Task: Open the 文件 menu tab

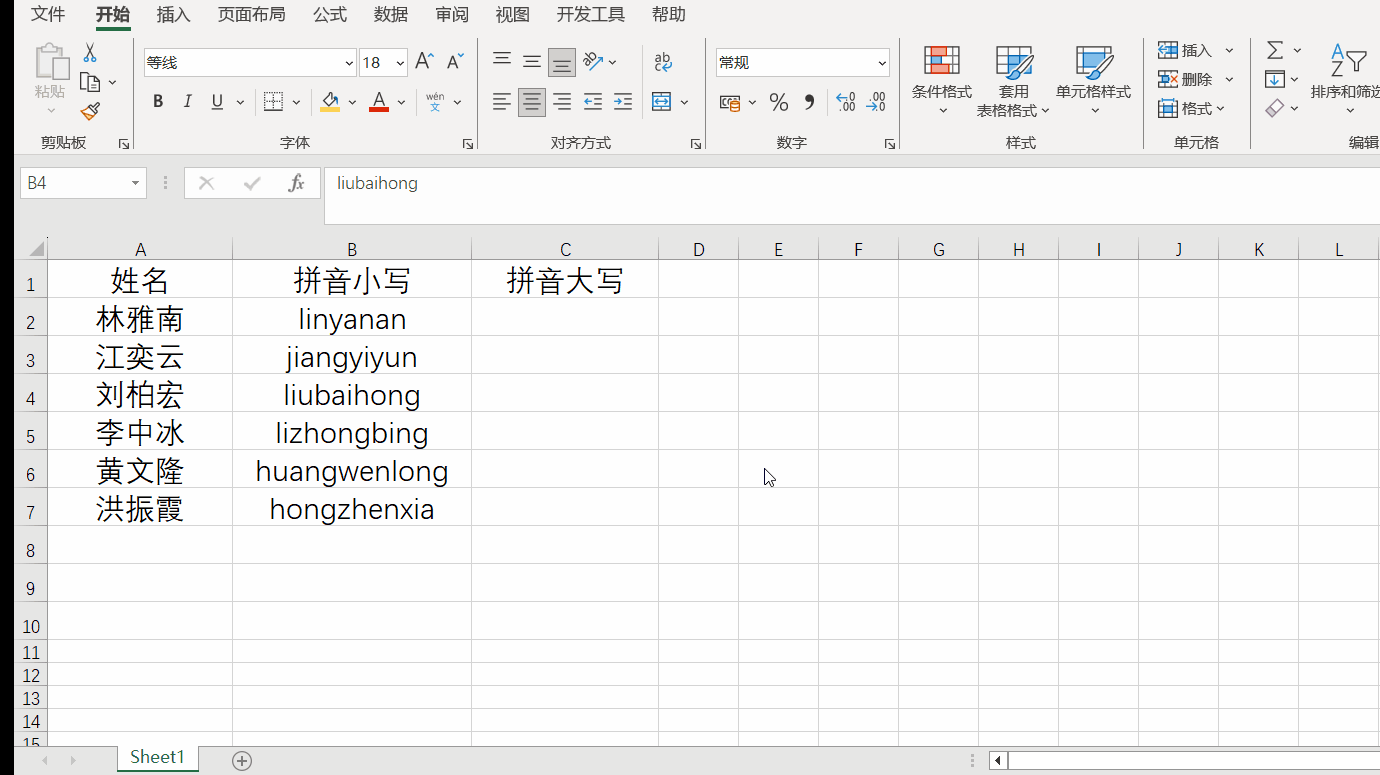Action: [x=48, y=14]
